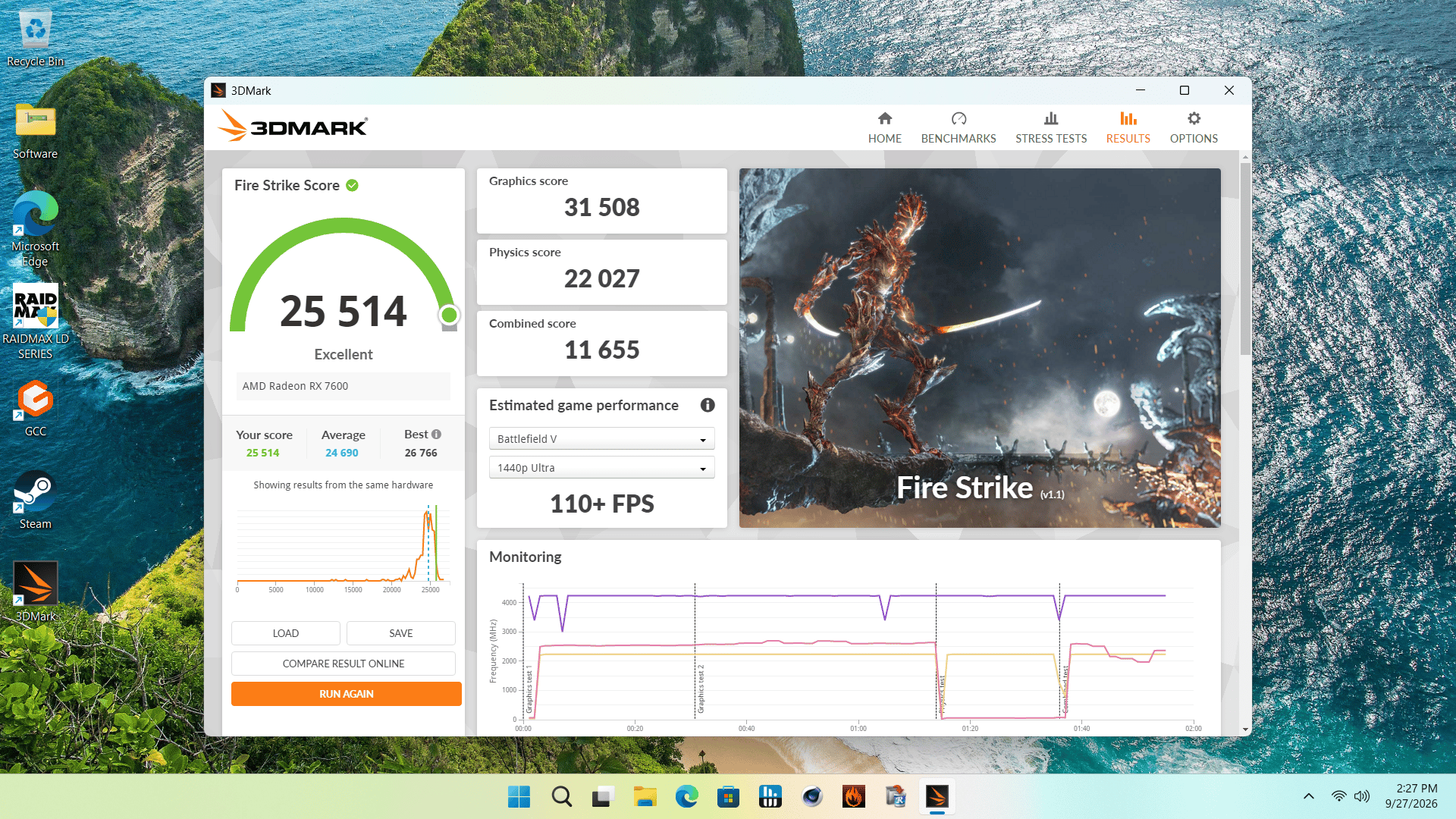Select the 3DMark desktop shortcut
The width and height of the screenshot is (1456, 819).
point(35,592)
